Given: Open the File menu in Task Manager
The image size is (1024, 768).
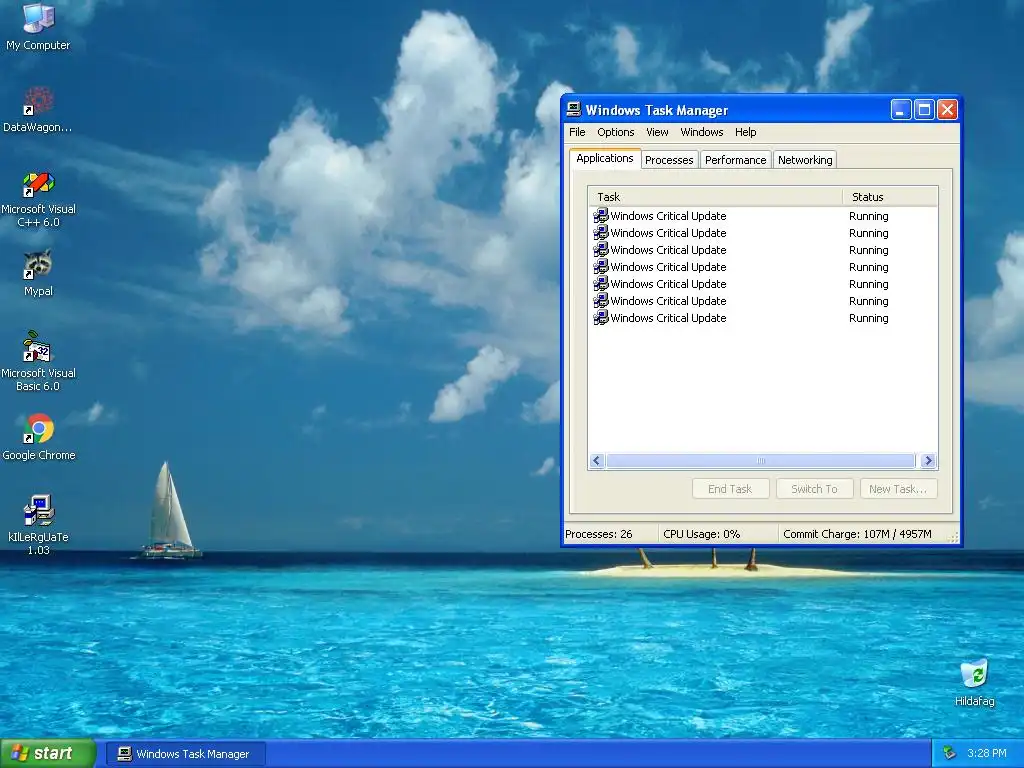Looking at the screenshot, I should pos(577,132).
